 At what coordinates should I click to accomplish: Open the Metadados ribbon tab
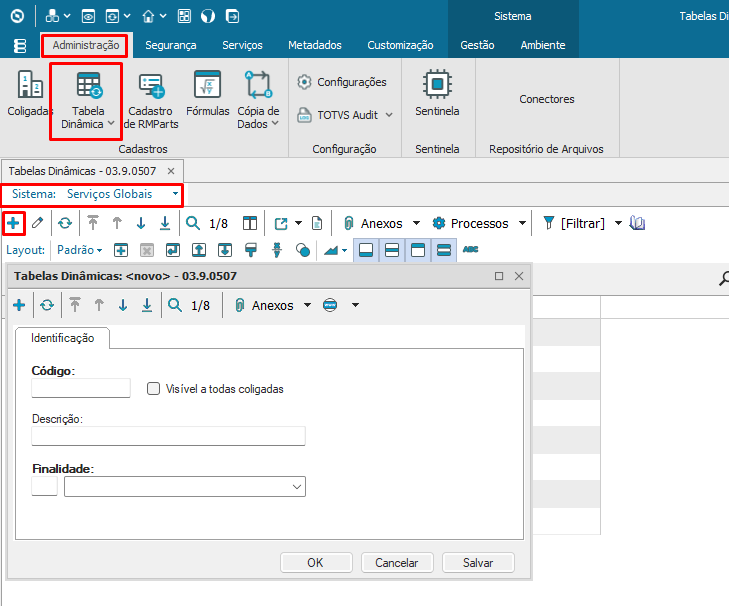point(314,45)
